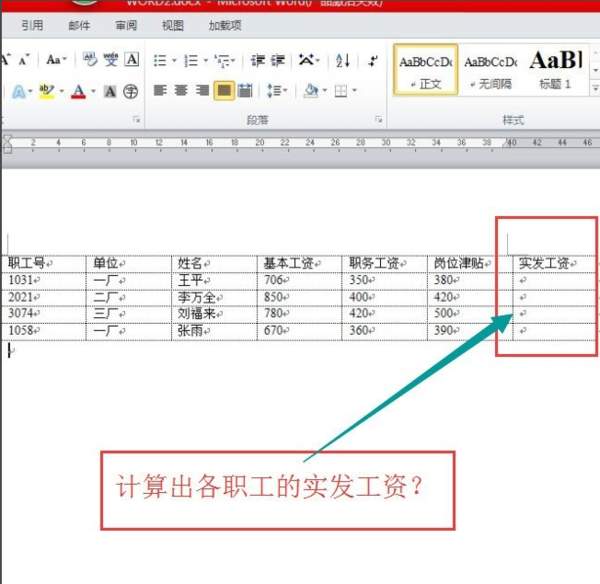Click the show paragraph marks icon
This screenshot has width=600, height=584.
pos(373,60)
